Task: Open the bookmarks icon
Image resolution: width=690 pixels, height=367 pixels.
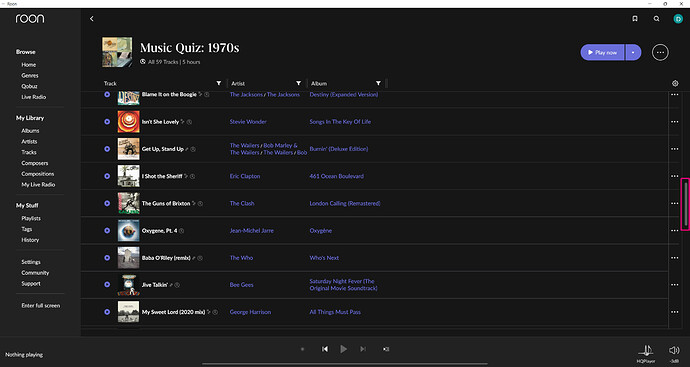Action: 635,18
